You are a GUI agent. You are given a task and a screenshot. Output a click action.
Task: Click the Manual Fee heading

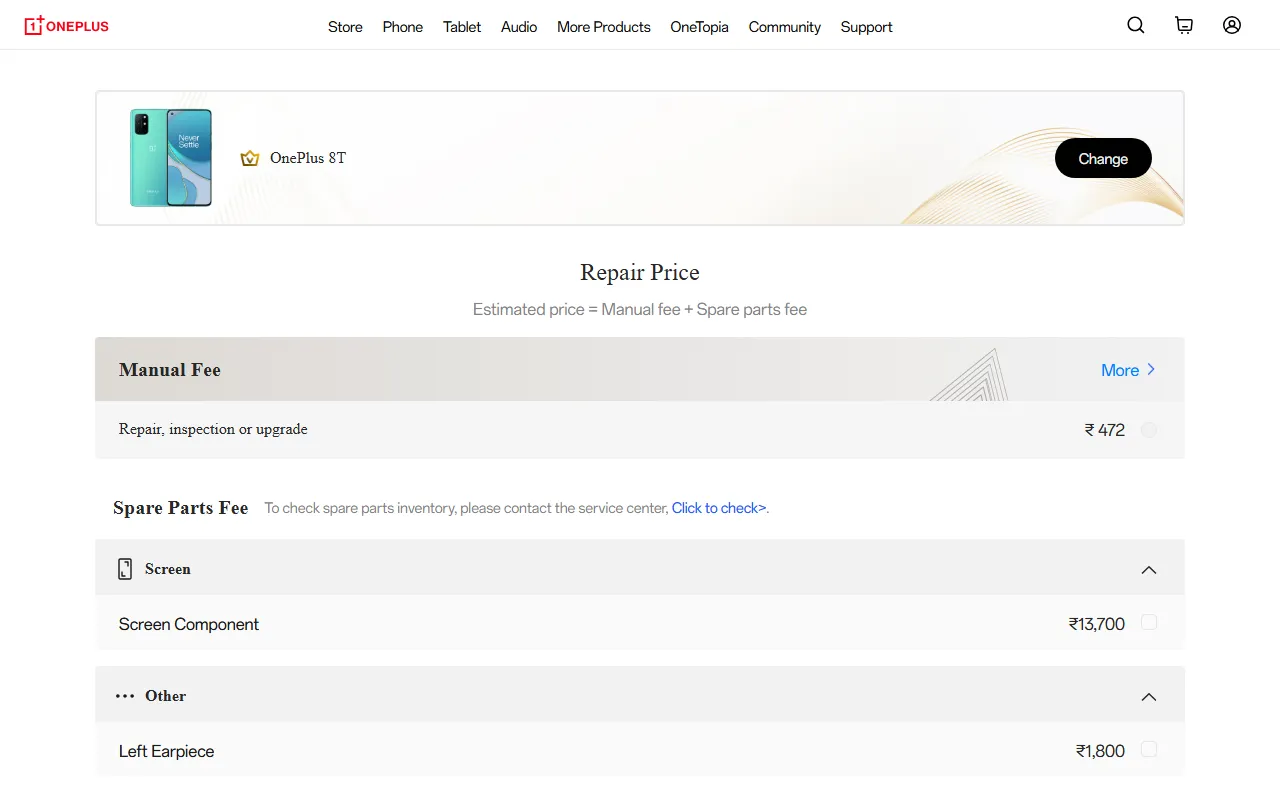(x=170, y=370)
